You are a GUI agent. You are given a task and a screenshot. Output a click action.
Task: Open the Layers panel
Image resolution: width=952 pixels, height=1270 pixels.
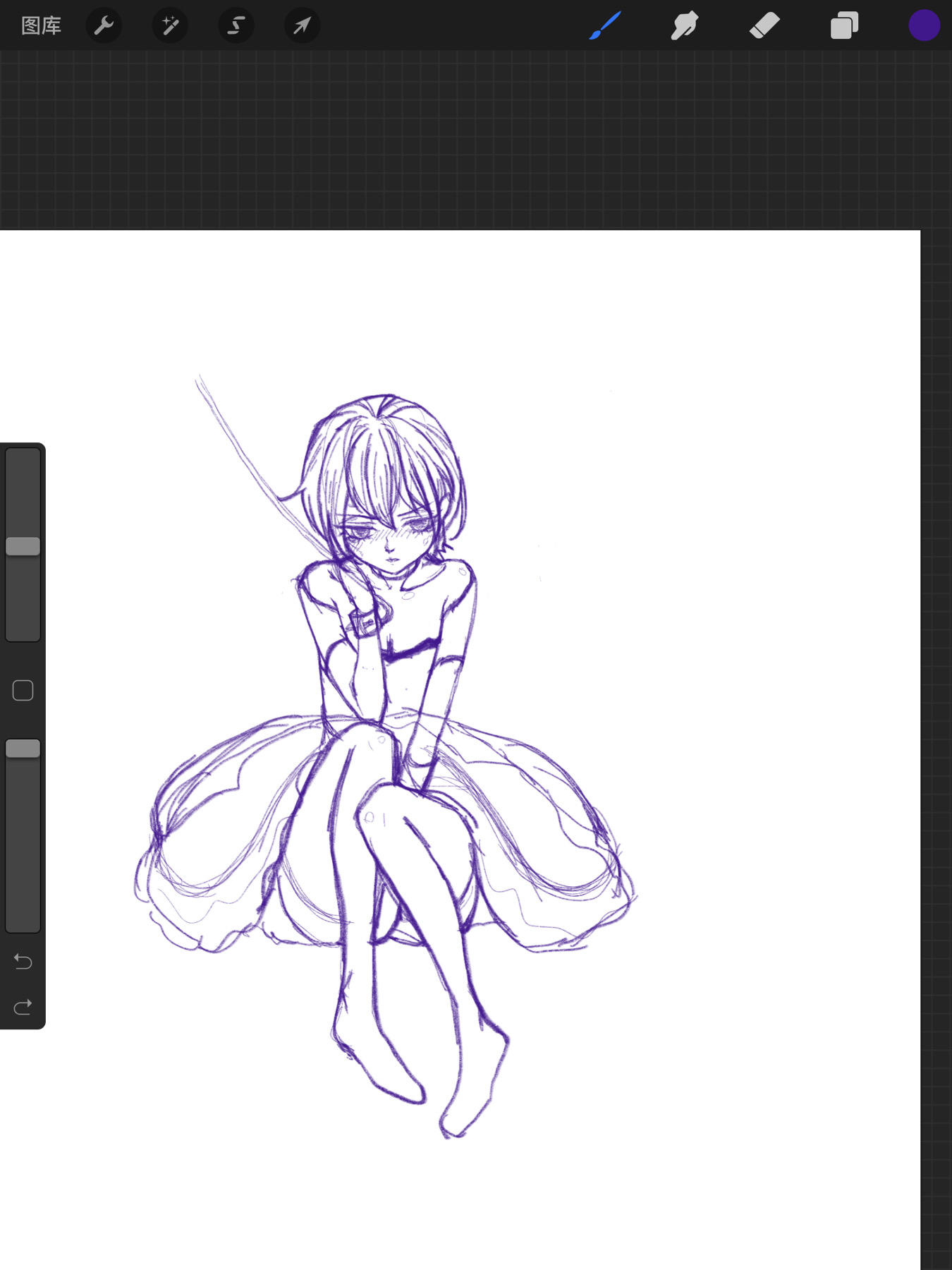[x=844, y=25]
